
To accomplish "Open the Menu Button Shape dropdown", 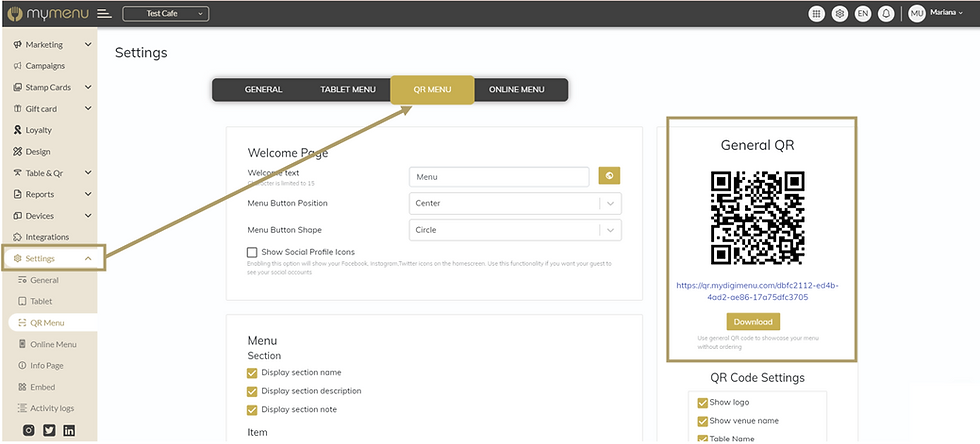I will 516,230.
